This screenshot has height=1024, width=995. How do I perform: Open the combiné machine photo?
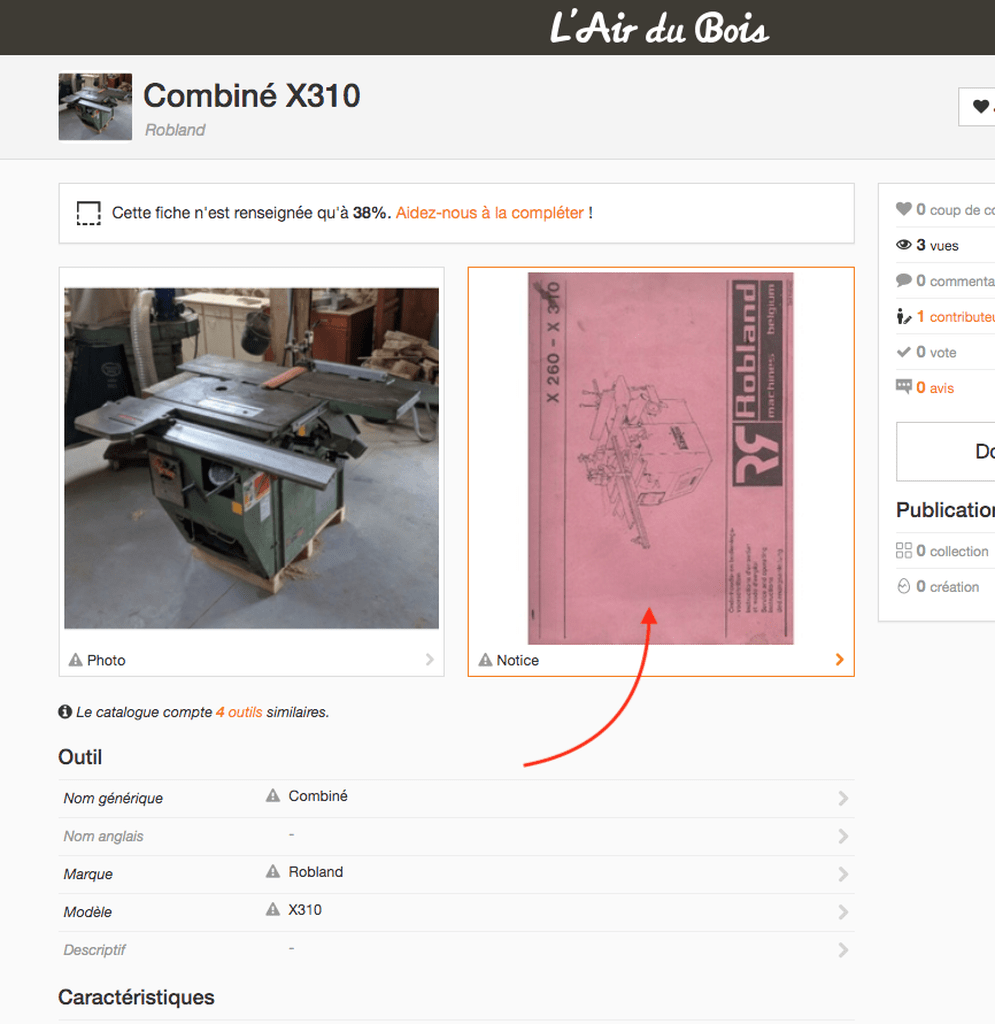[251, 458]
